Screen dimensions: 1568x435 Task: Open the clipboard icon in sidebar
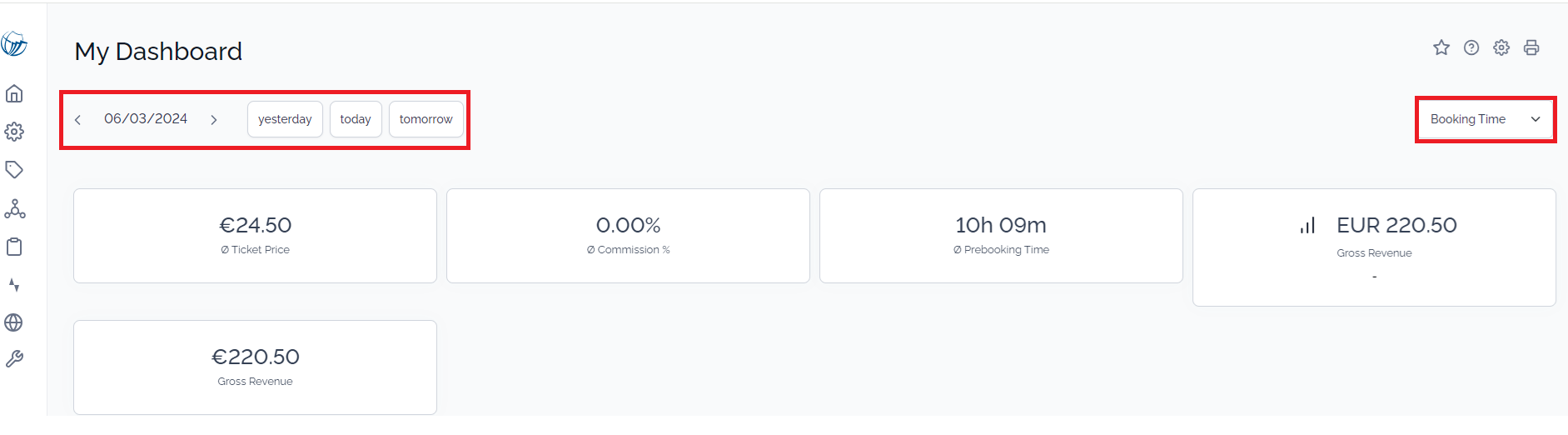click(14, 247)
